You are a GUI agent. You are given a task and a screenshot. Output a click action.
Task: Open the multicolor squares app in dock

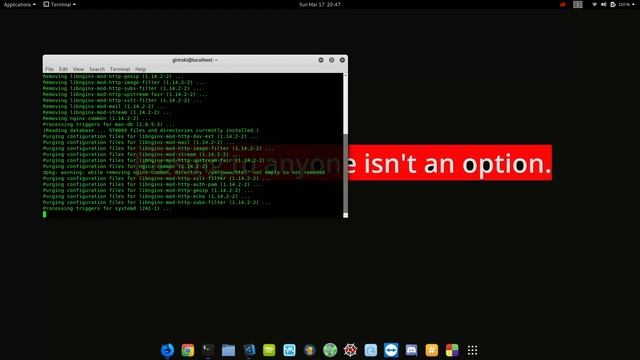click(x=452, y=350)
